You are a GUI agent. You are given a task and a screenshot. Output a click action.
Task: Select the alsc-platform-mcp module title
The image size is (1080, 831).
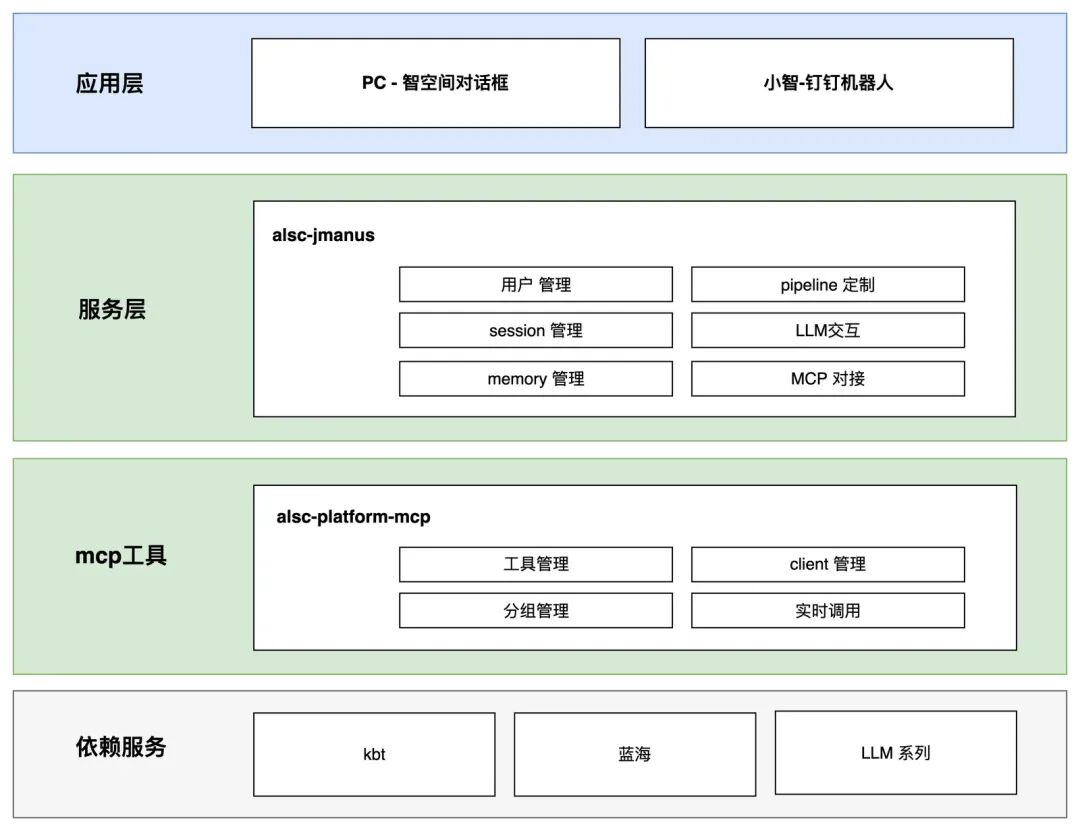click(352, 517)
